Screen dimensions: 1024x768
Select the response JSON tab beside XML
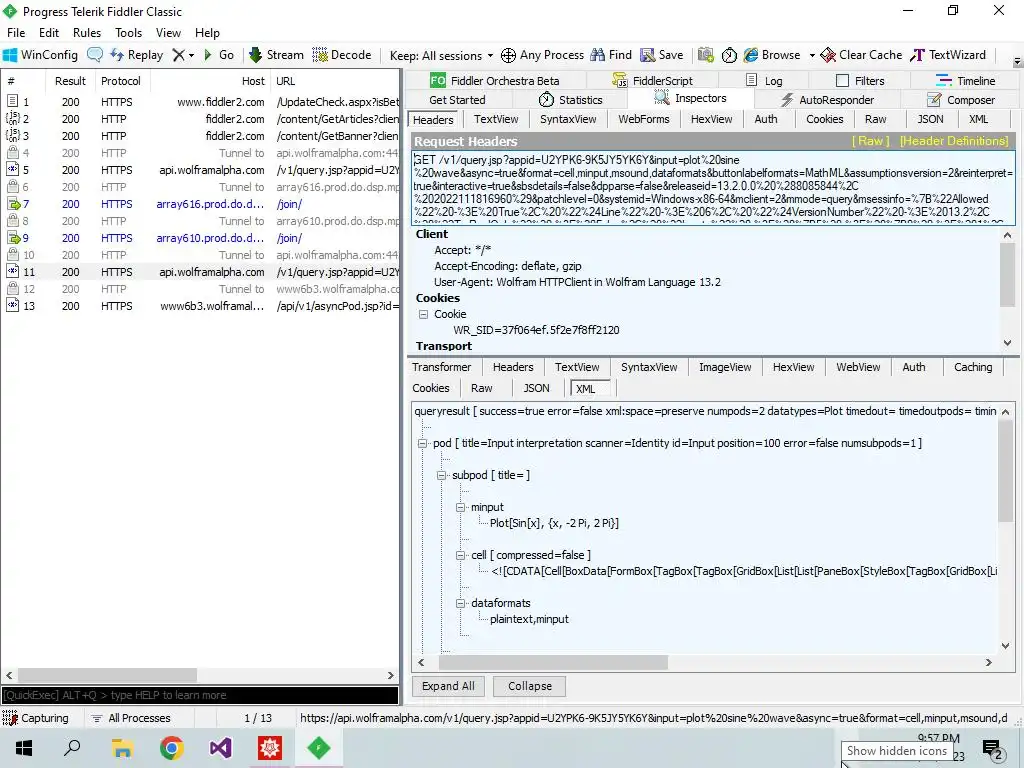(x=536, y=388)
